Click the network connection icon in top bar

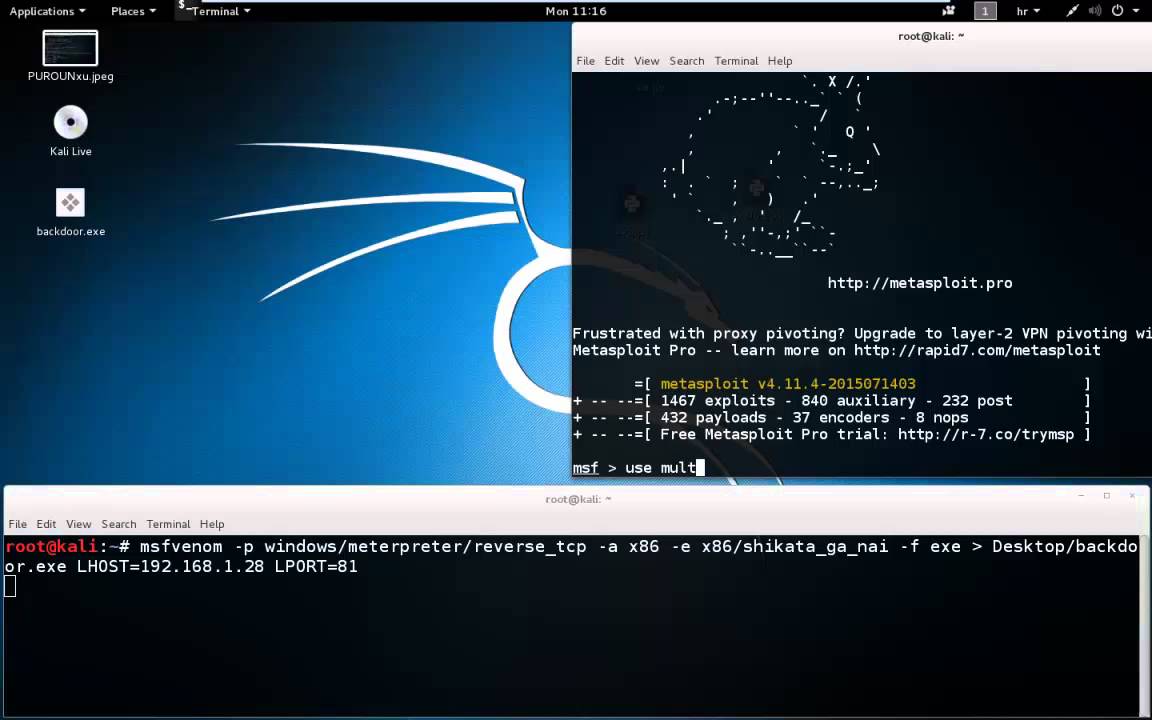point(1073,11)
